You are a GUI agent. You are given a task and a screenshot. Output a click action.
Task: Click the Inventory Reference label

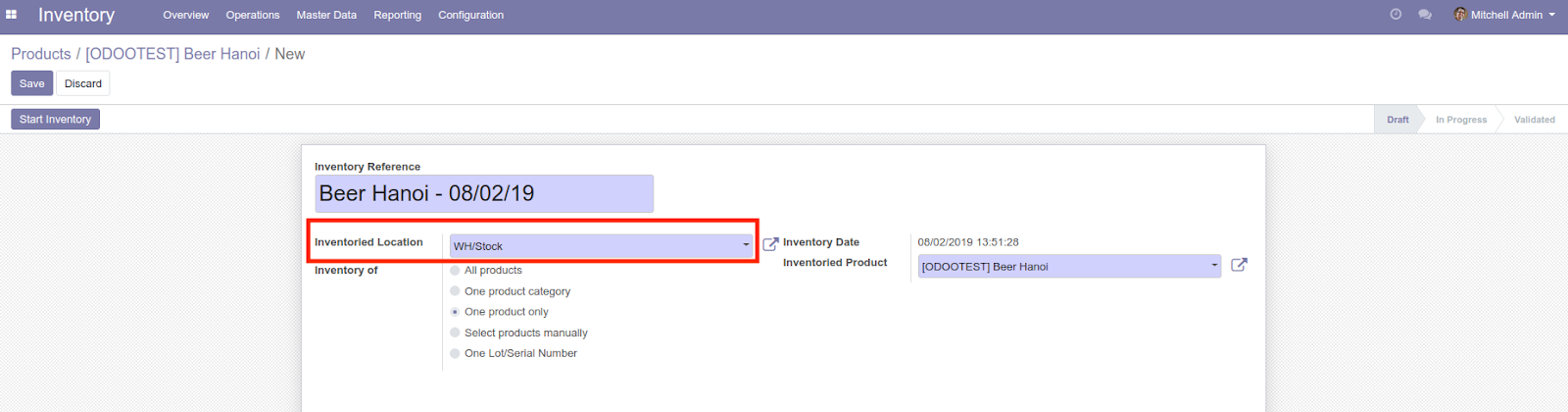(x=367, y=167)
